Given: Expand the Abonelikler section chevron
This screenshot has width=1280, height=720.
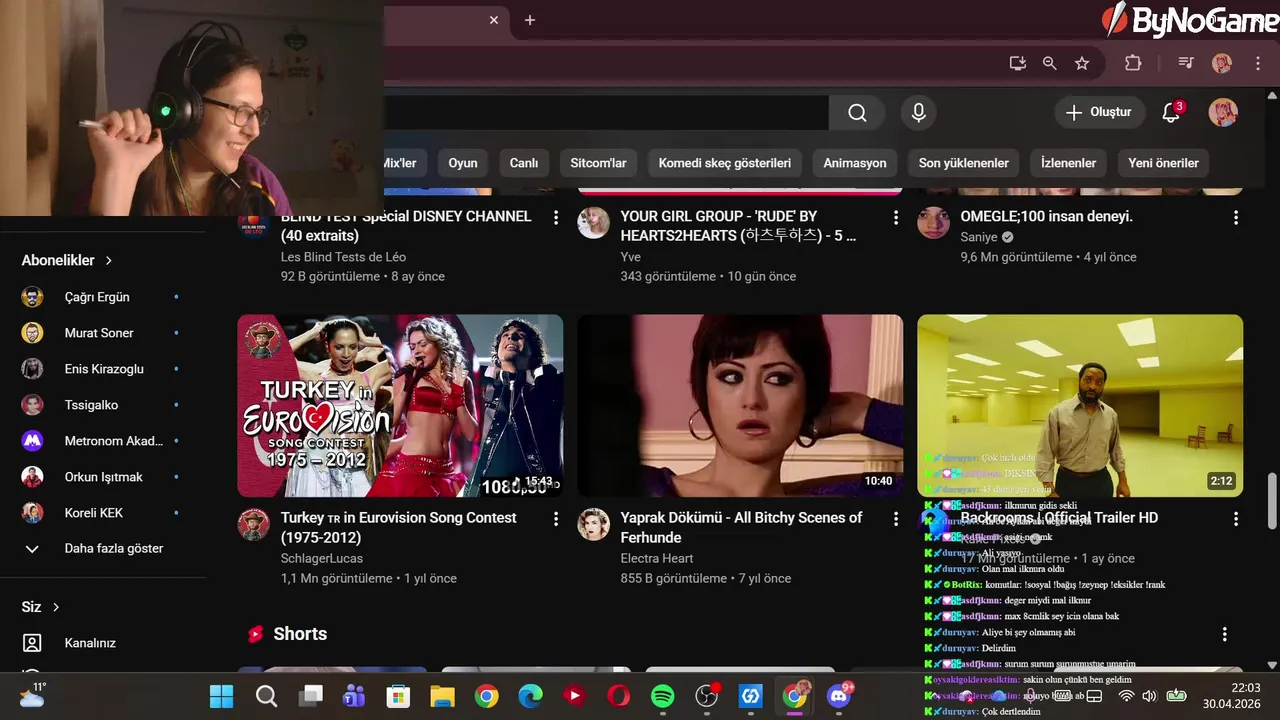Looking at the screenshot, I should tap(109, 260).
